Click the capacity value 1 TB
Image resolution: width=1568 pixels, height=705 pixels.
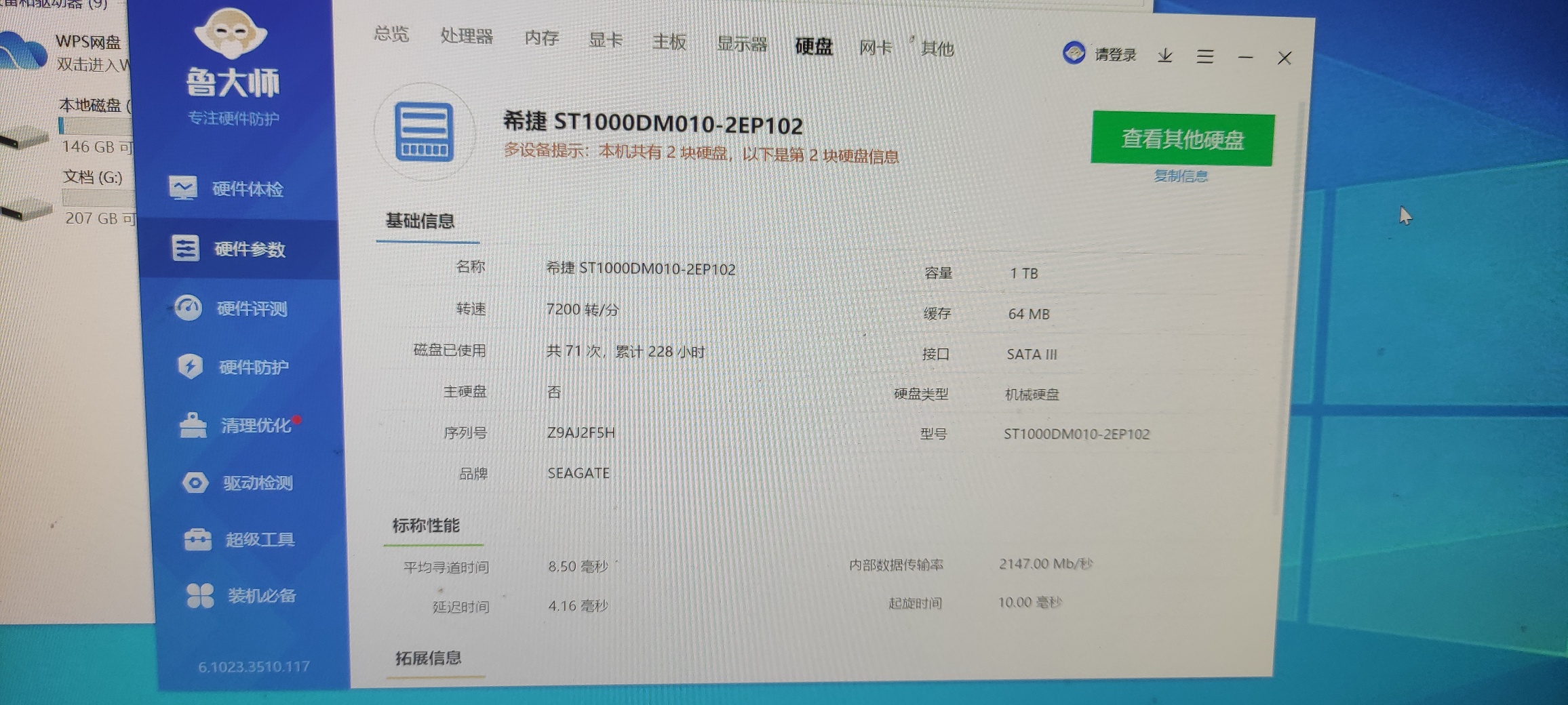click(1024, 273)
